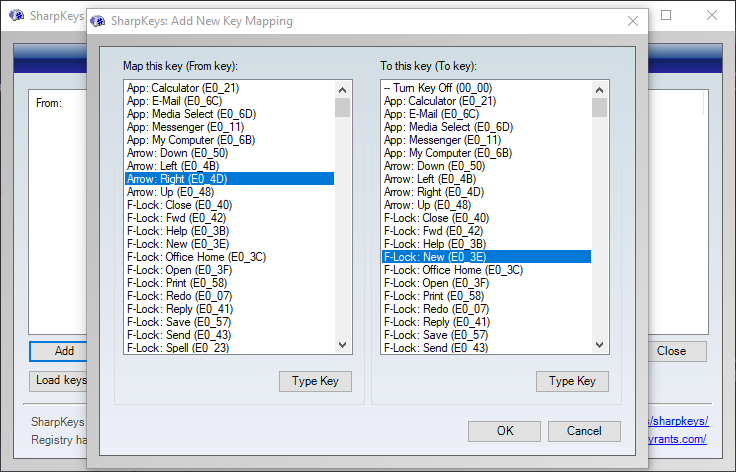Select F-Lock: Reply in From key list

(x=230, y=309)
